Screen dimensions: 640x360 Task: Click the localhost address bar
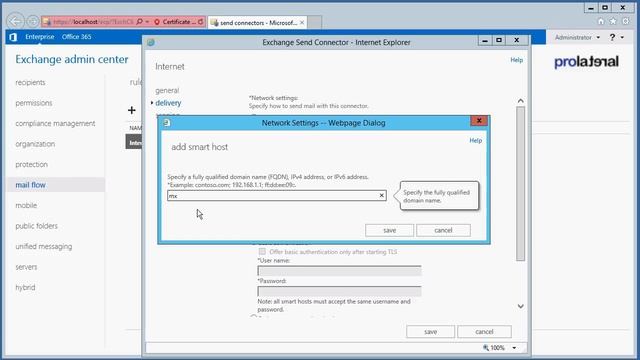point(93,22)
